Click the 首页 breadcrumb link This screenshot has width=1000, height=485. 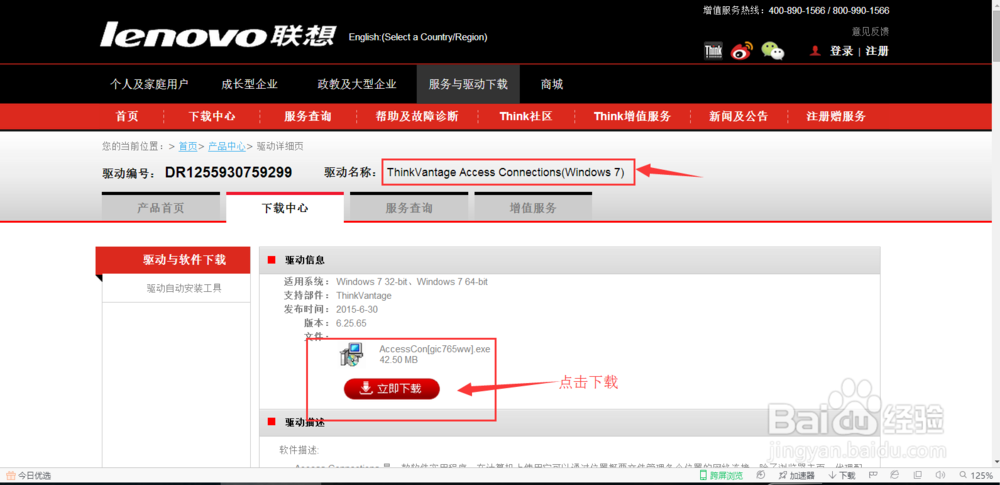(188, 146)
